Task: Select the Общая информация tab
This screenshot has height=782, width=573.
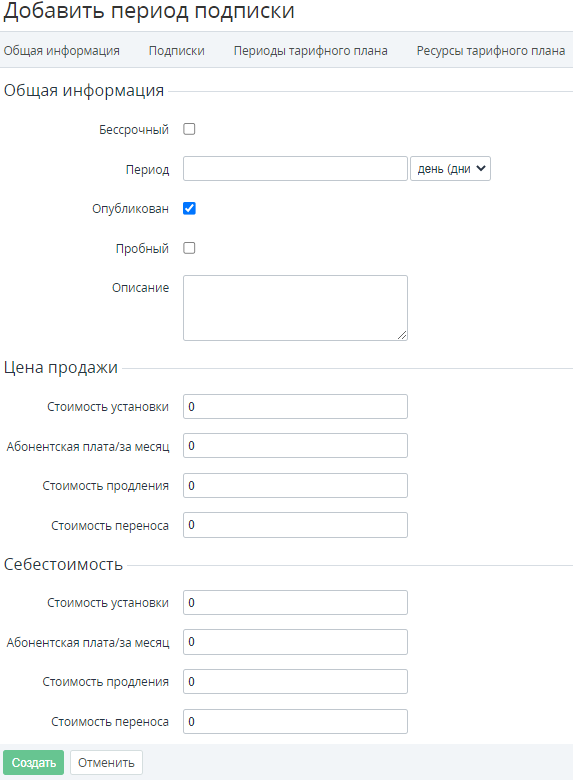Action: 61,50
